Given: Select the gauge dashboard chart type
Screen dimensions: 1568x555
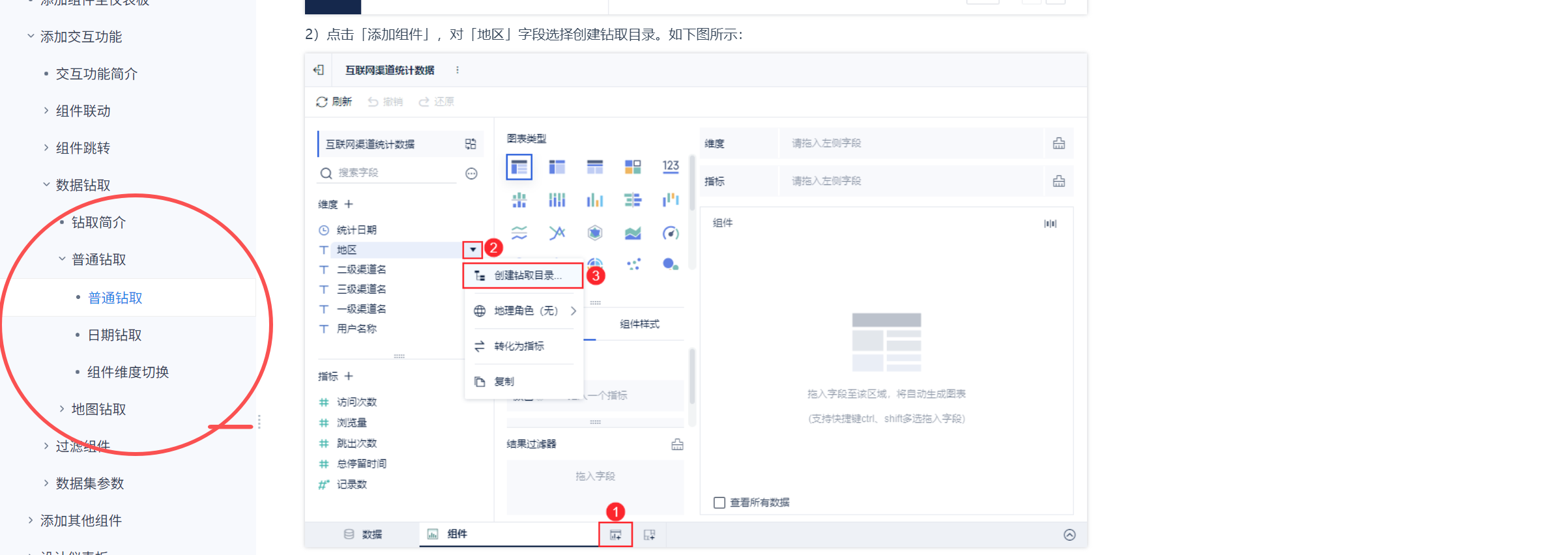Looking at the screenshot, I should tap(671, 233).
